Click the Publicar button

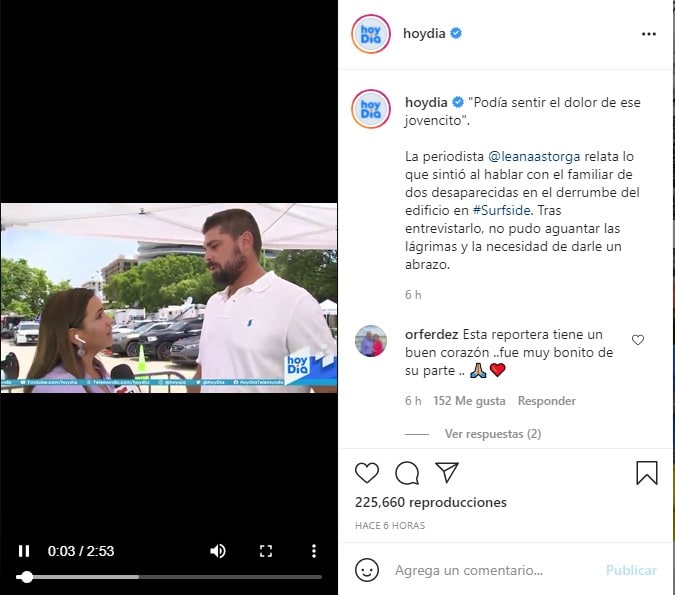coord(631,570)
